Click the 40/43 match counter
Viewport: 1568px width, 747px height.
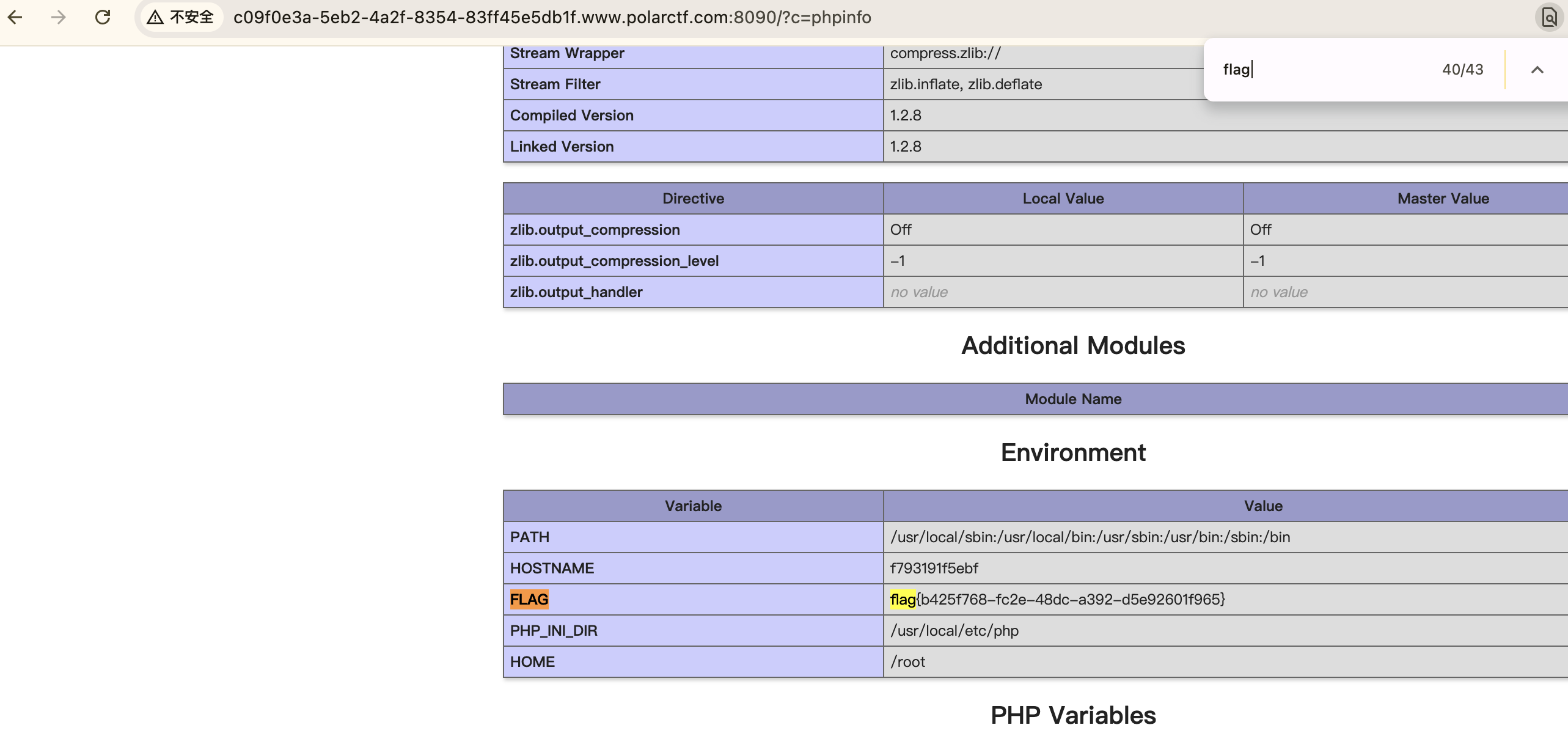1462,70
